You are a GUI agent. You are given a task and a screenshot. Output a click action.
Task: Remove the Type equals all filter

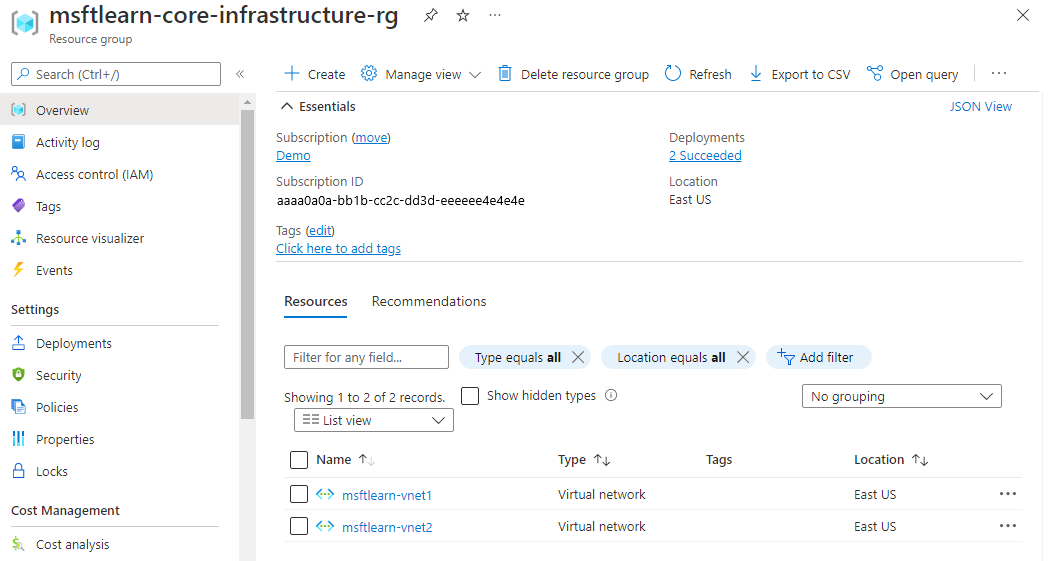coord(578,357)
